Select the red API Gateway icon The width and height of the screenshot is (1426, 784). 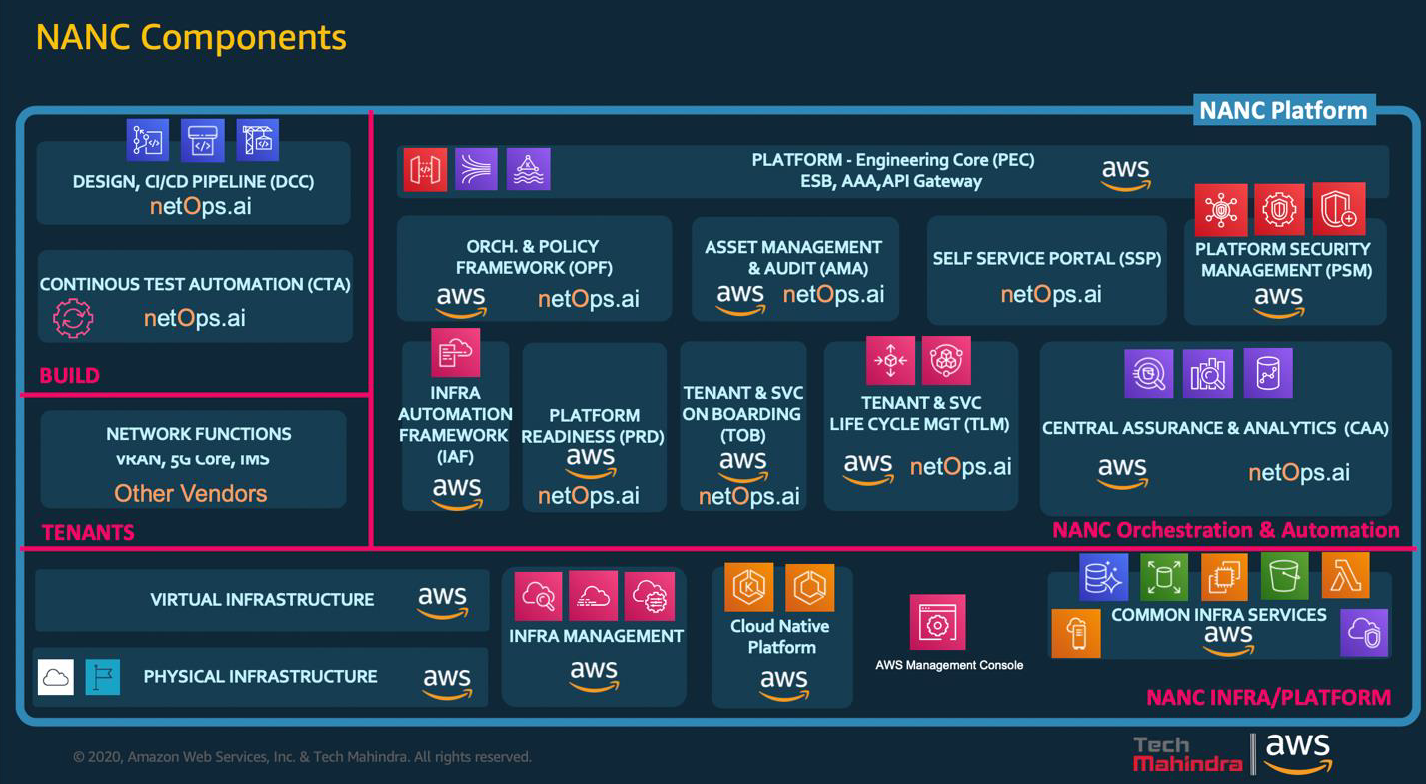pos(425,169)
